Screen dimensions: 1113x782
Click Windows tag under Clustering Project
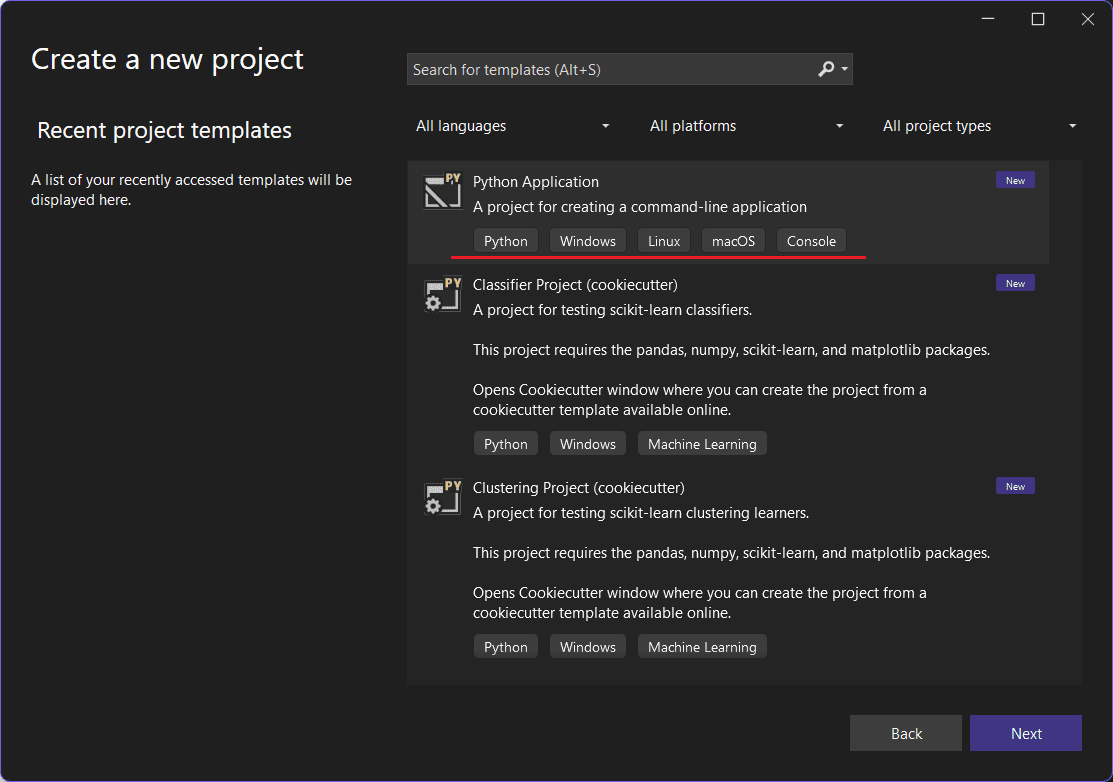click(x=588, y=647)
